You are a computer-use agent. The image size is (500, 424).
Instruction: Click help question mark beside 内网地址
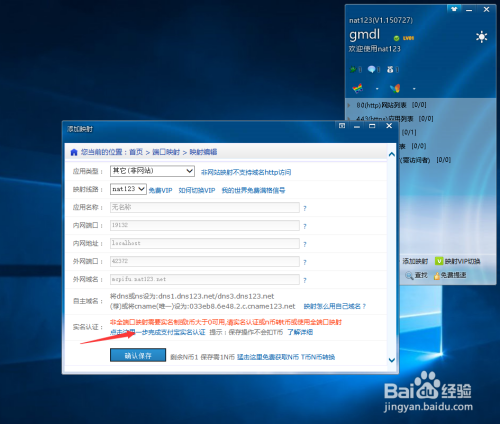tap(305, 244)
